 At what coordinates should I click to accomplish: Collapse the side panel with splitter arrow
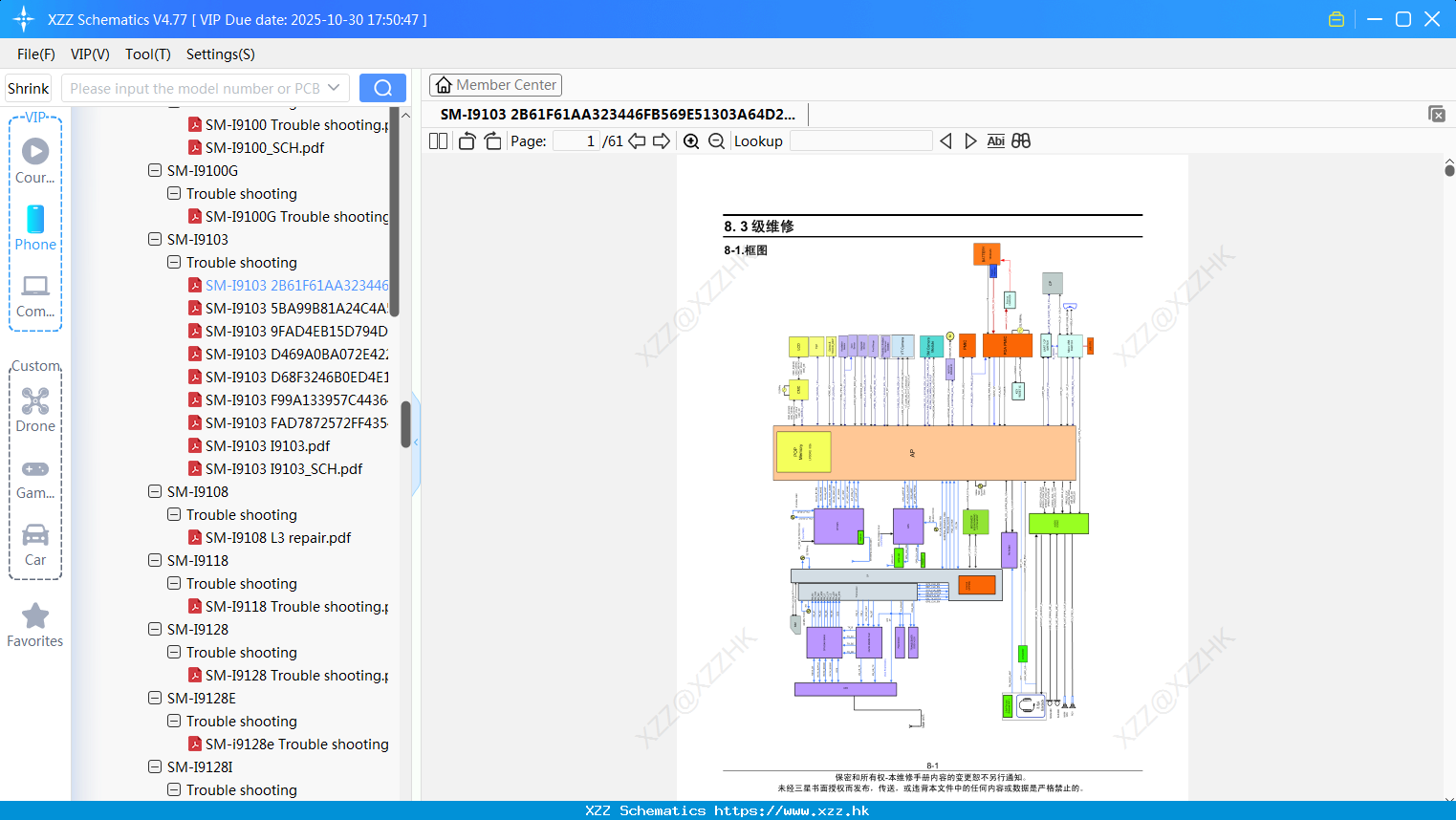pos(416,442)
